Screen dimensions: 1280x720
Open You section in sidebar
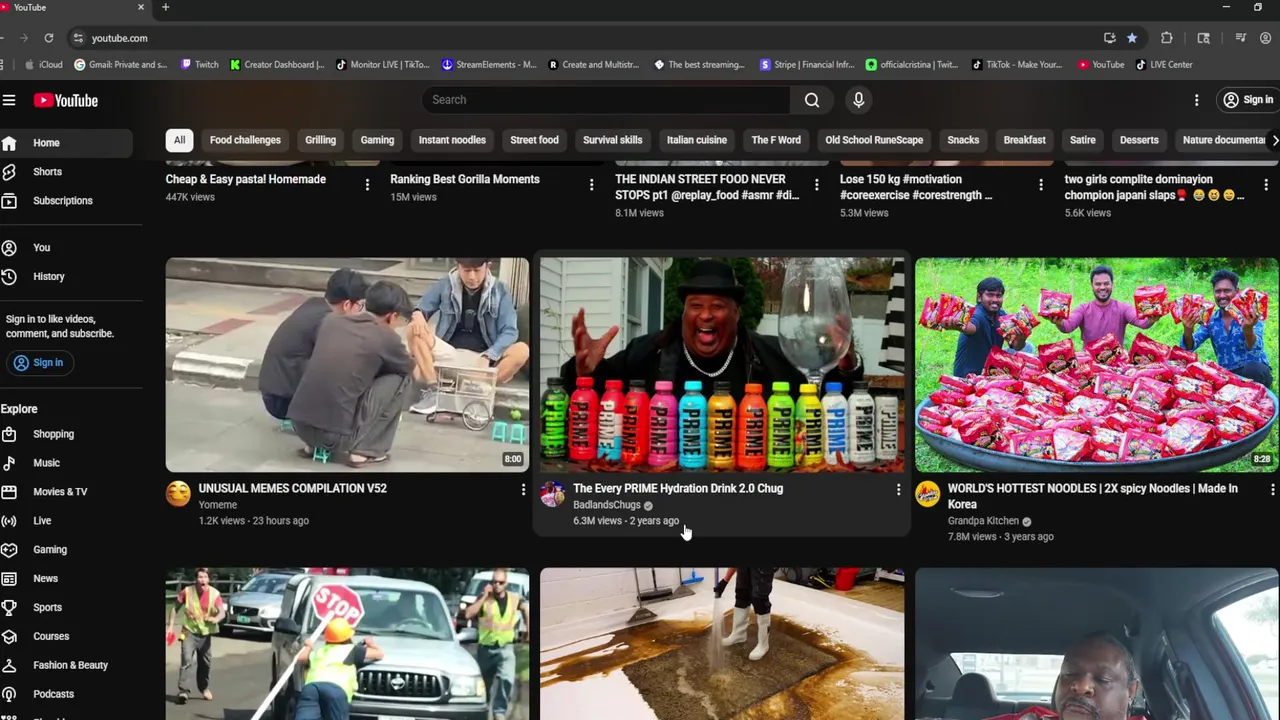pos(66,248)
